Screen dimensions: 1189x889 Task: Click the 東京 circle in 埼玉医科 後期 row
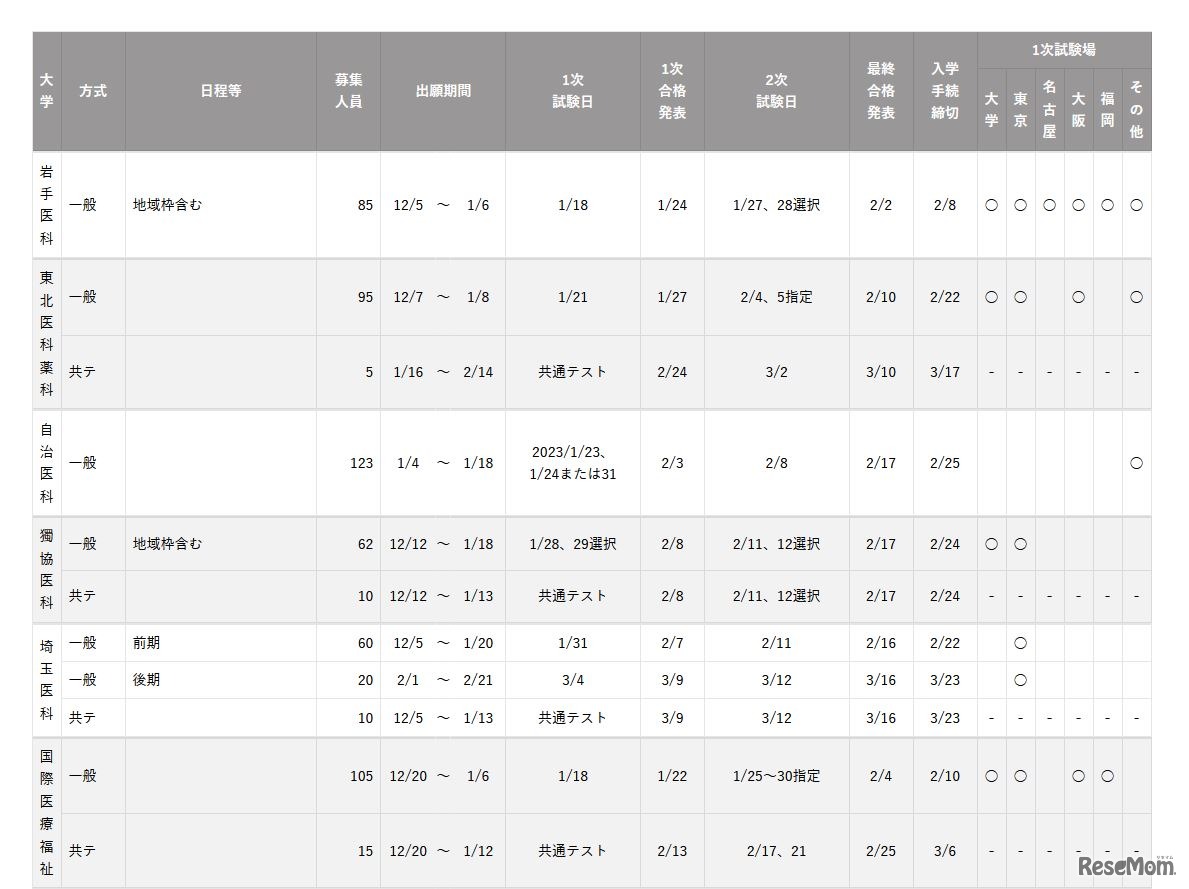[x=1020, y=680]
